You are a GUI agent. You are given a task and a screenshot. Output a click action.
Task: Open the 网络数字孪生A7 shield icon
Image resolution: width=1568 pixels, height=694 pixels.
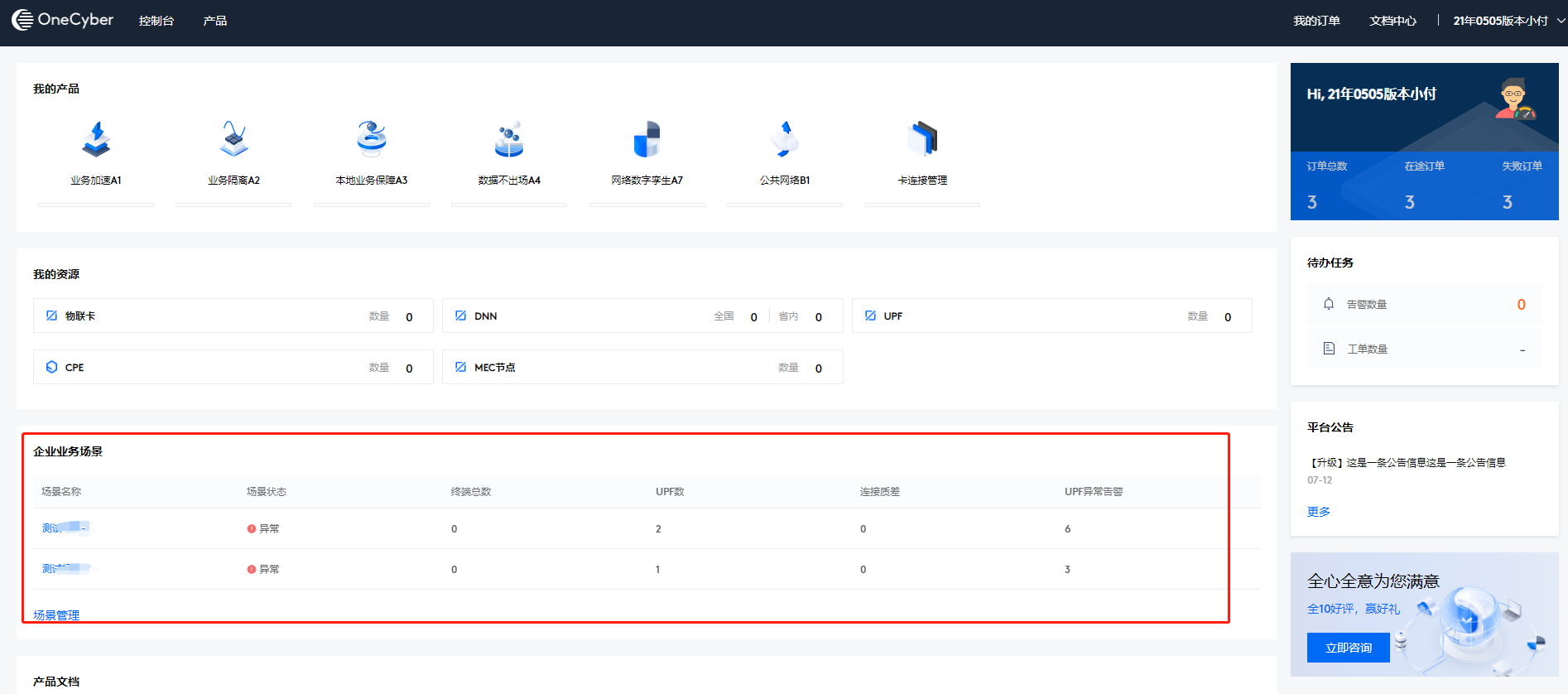647,139
